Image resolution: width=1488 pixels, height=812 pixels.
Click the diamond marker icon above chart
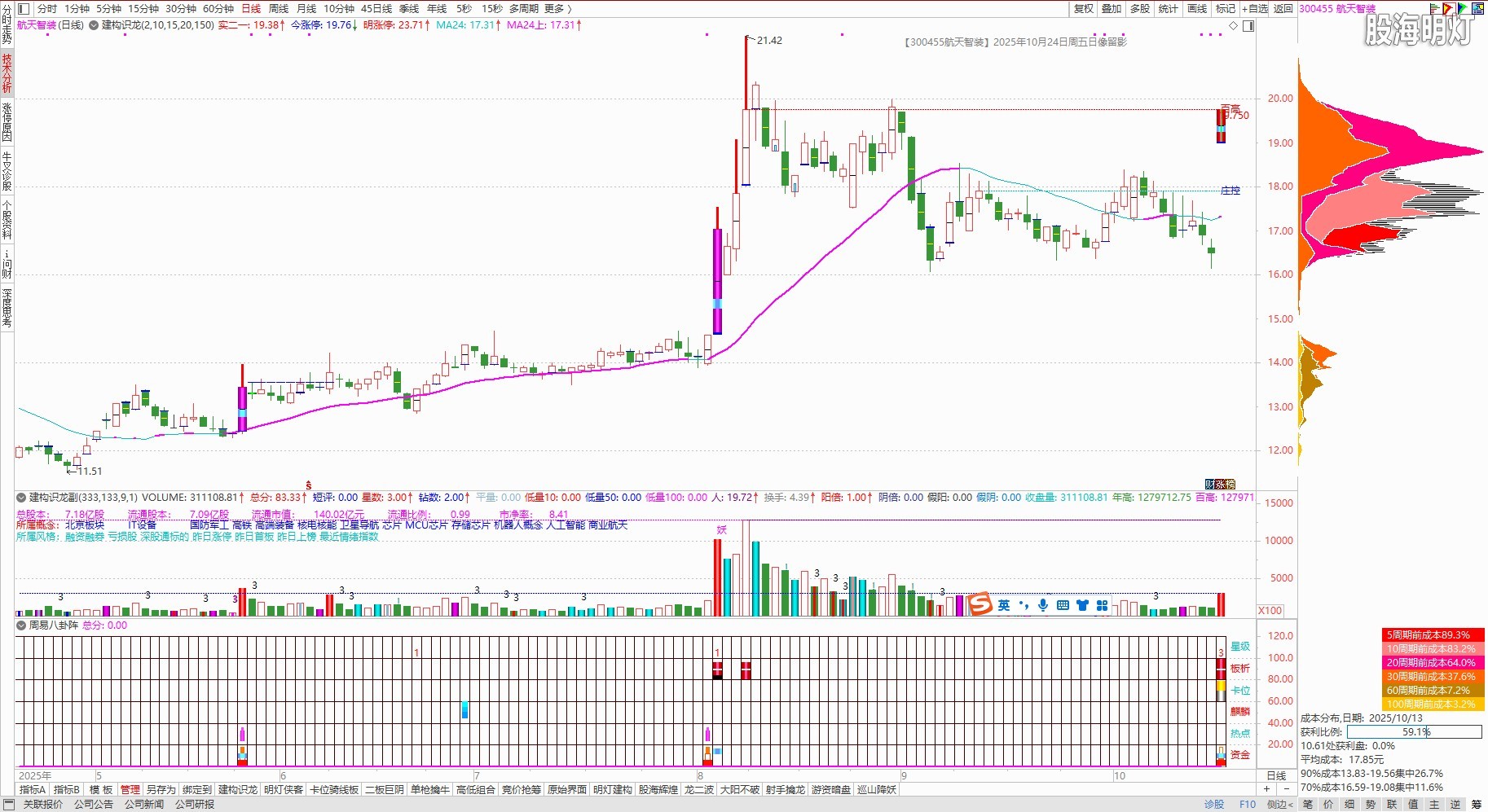(x=1233, y=26)
